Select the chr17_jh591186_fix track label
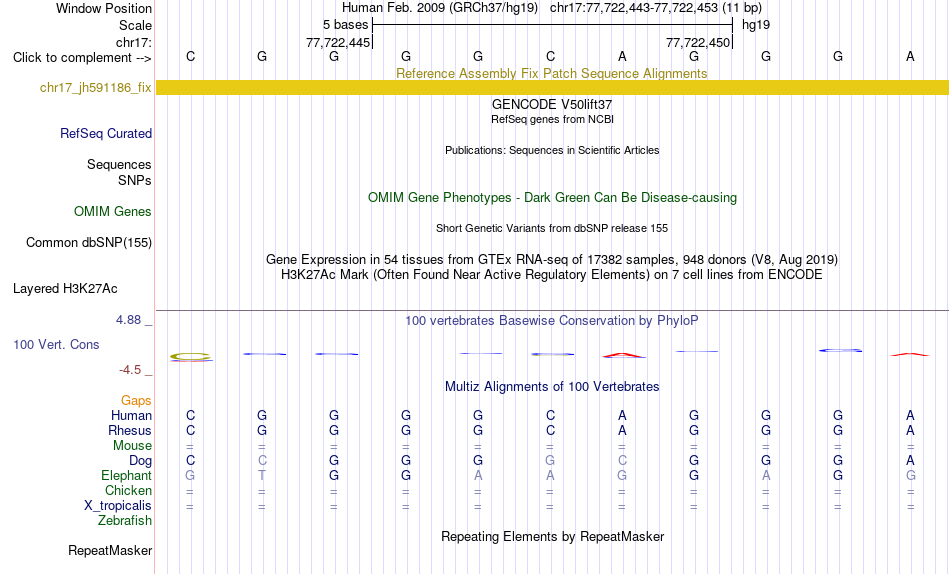 [x=96, y=87]
